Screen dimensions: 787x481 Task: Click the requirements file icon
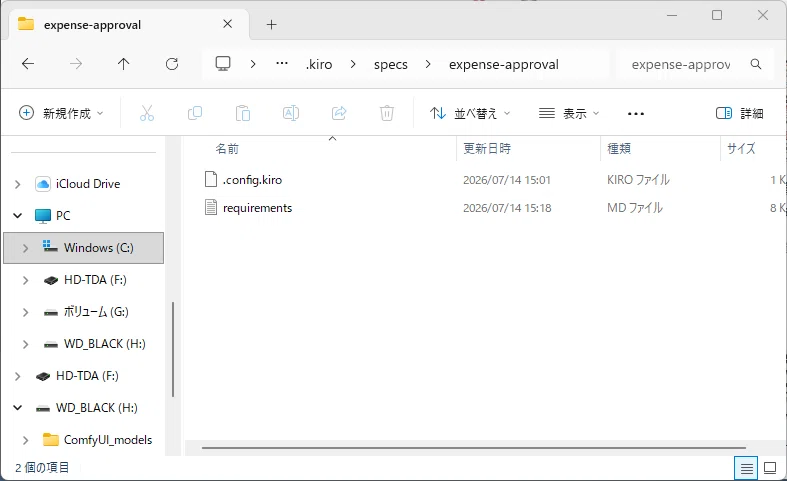pyautogui.click(x=211, y=207)
